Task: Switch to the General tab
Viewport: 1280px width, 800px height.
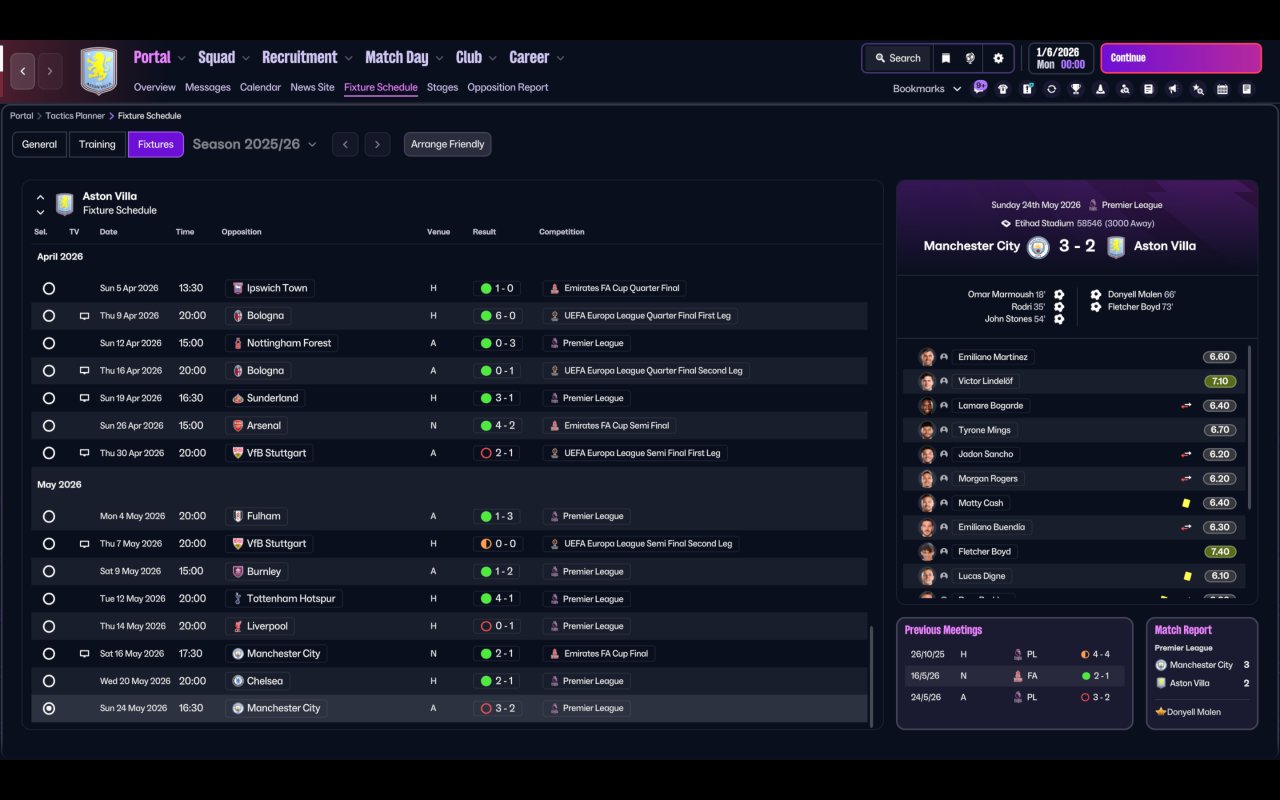Action: 40,145
